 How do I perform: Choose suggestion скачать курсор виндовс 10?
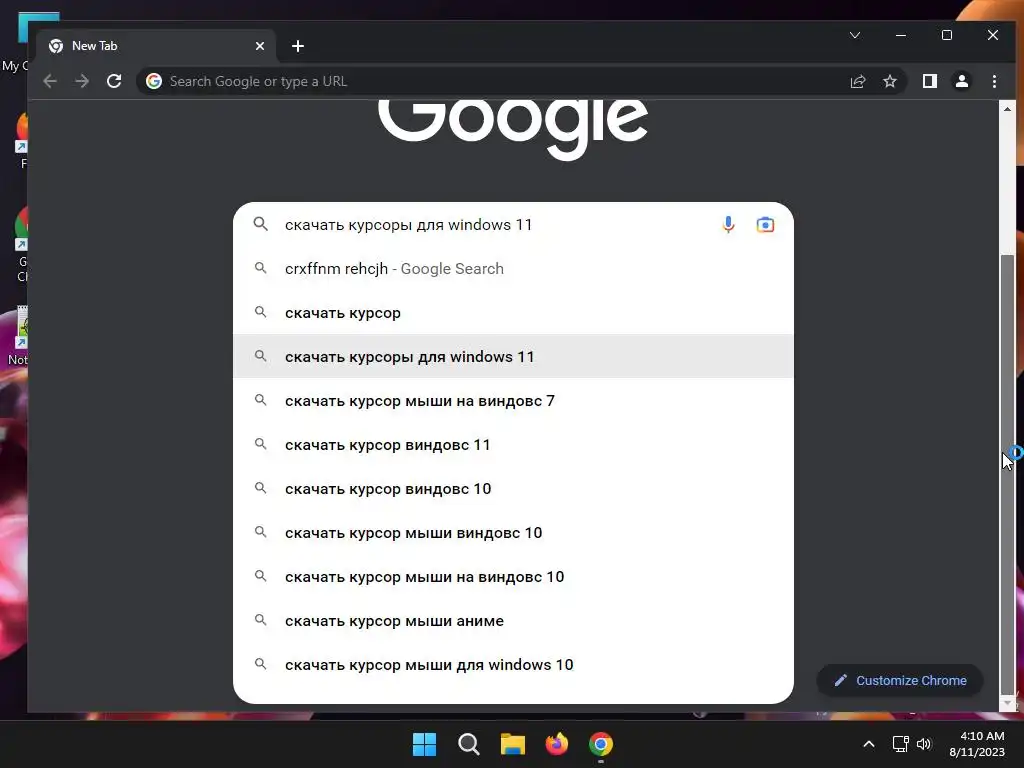[513, 488]
